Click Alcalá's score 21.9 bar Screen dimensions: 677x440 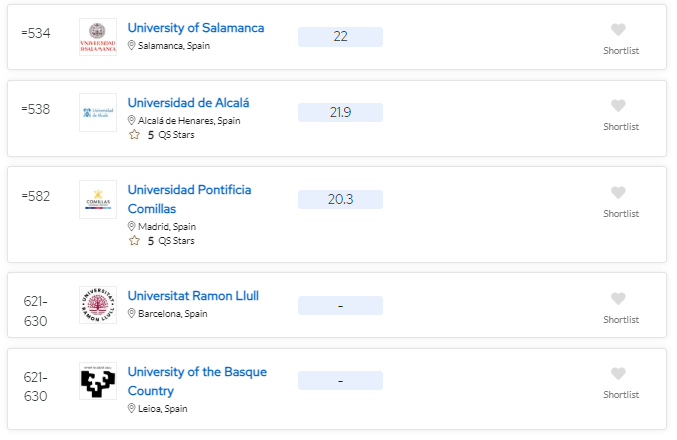pos(340,112)
